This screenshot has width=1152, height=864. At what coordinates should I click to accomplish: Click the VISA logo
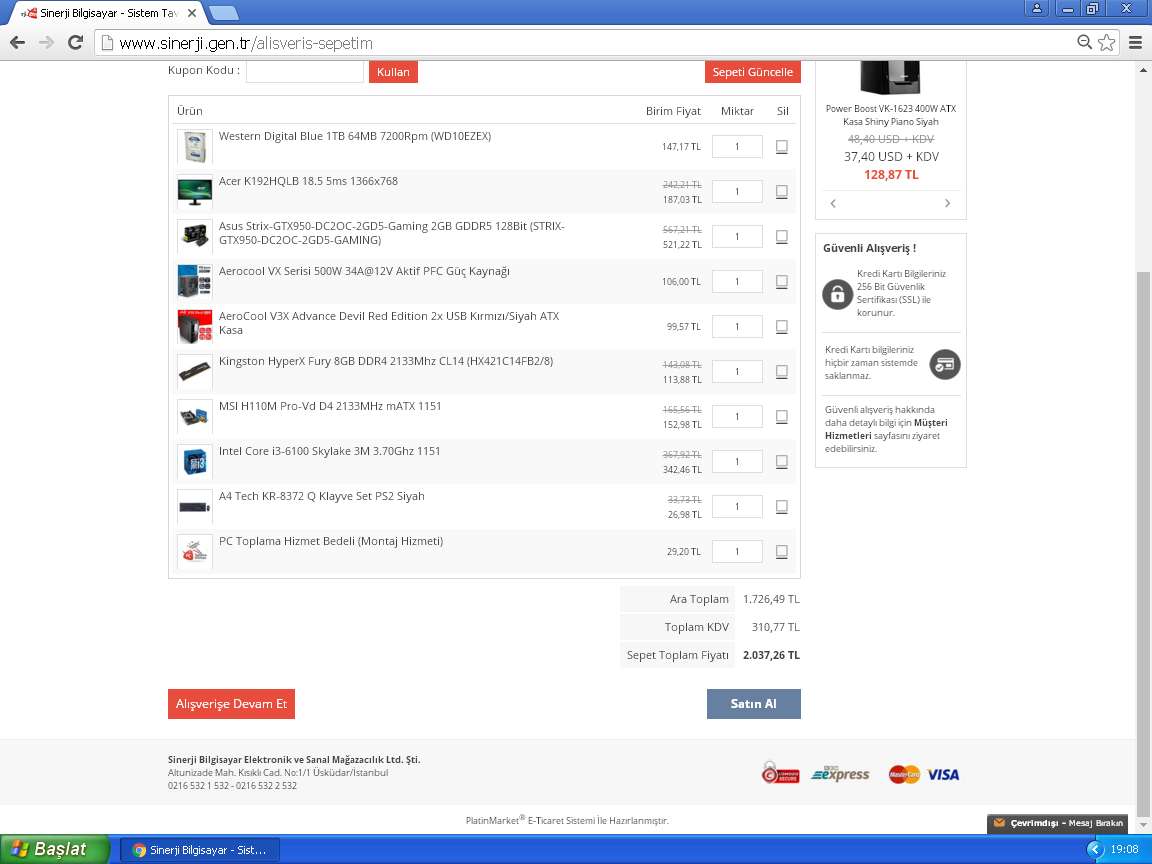point(943,774)
